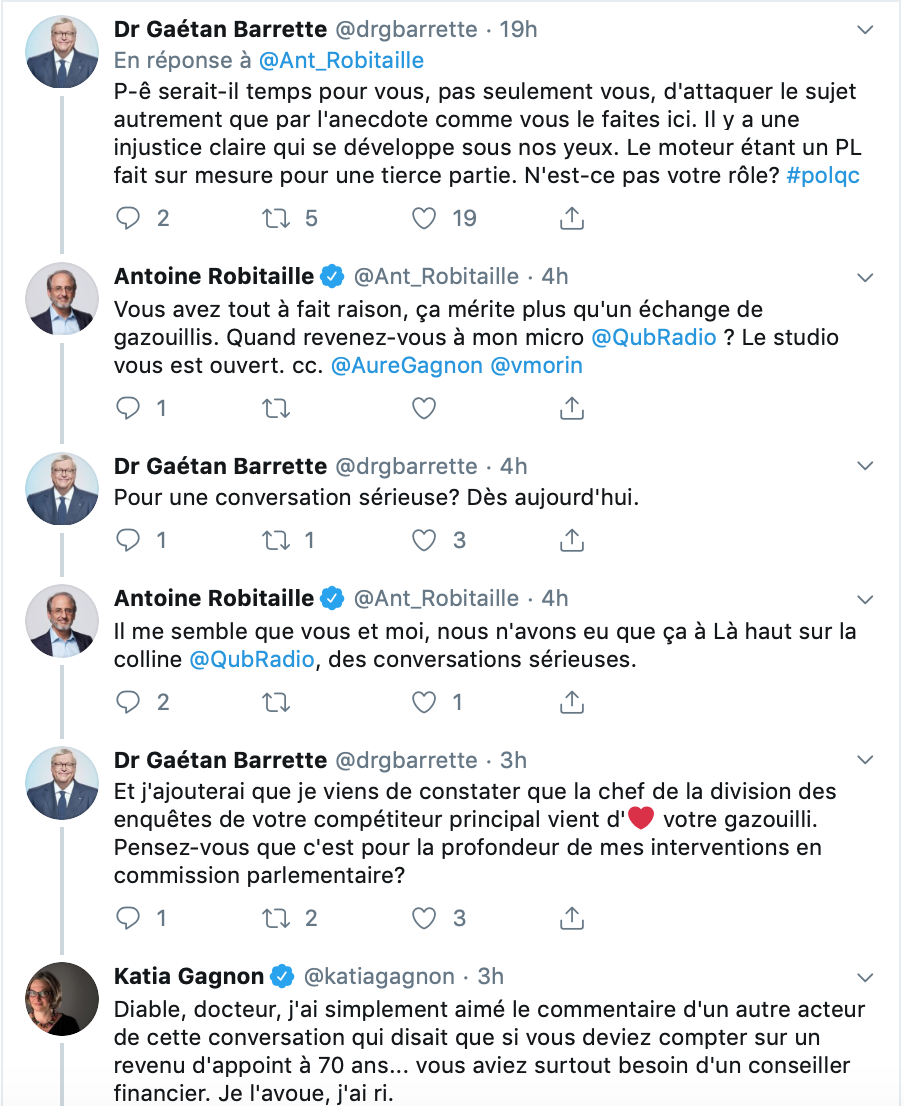Retweet Barrette's tweet about commission parlementaire

(x=276, y=918)
